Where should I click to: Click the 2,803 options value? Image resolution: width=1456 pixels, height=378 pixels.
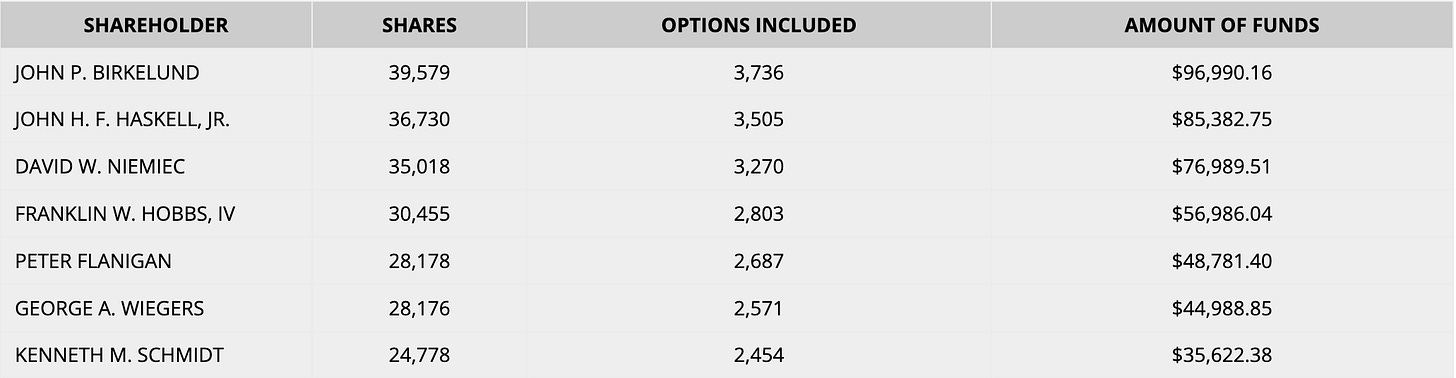759,214
